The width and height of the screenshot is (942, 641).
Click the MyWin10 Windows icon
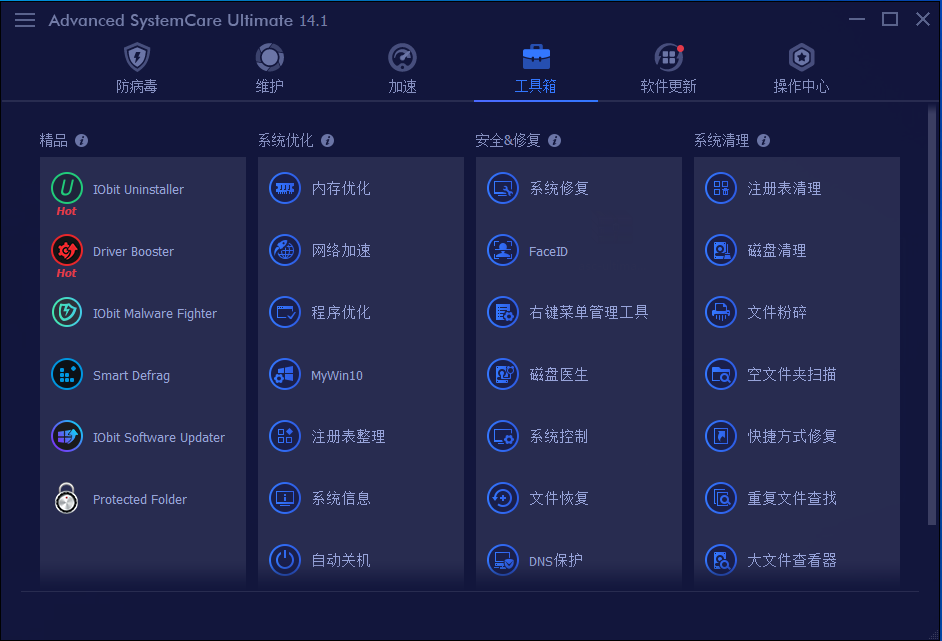pos(285,374)
